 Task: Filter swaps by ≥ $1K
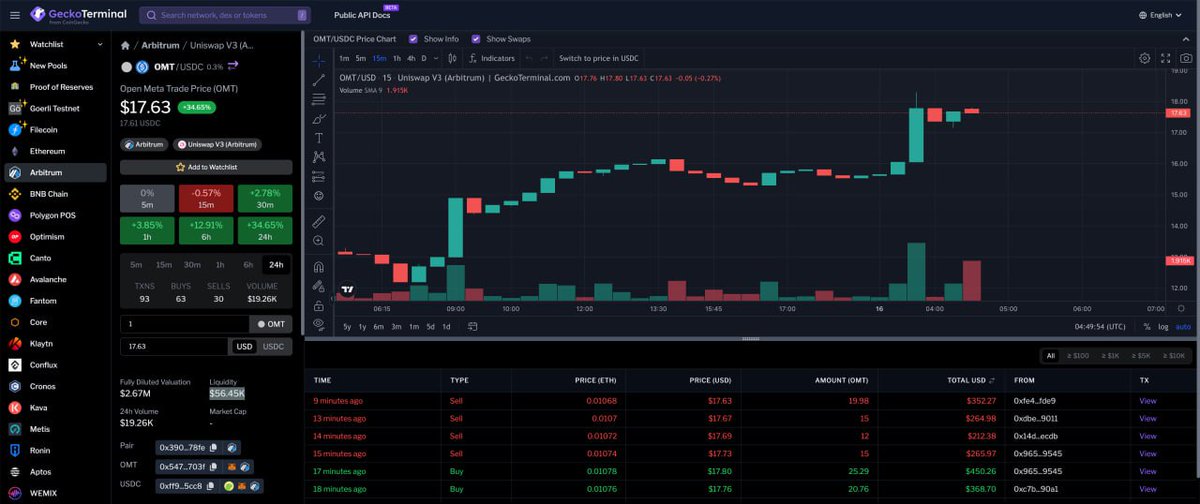(x=1111, y=355)
